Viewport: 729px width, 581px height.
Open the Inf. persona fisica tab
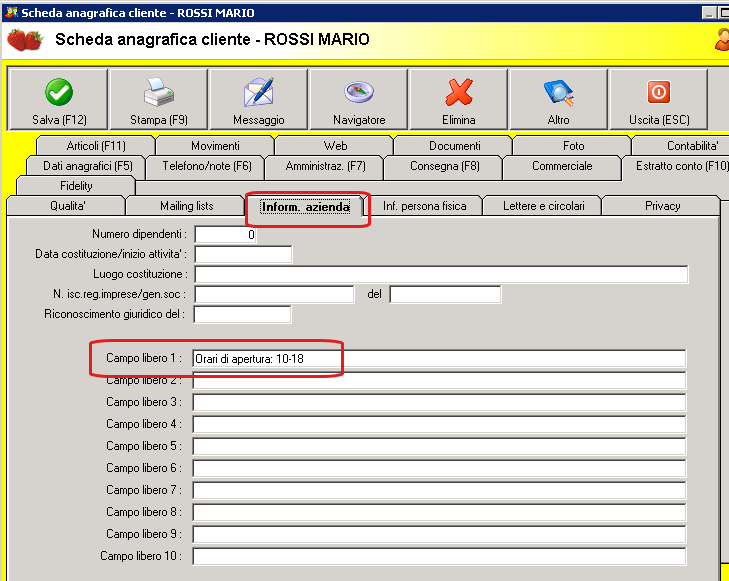(x=424, y=206)
